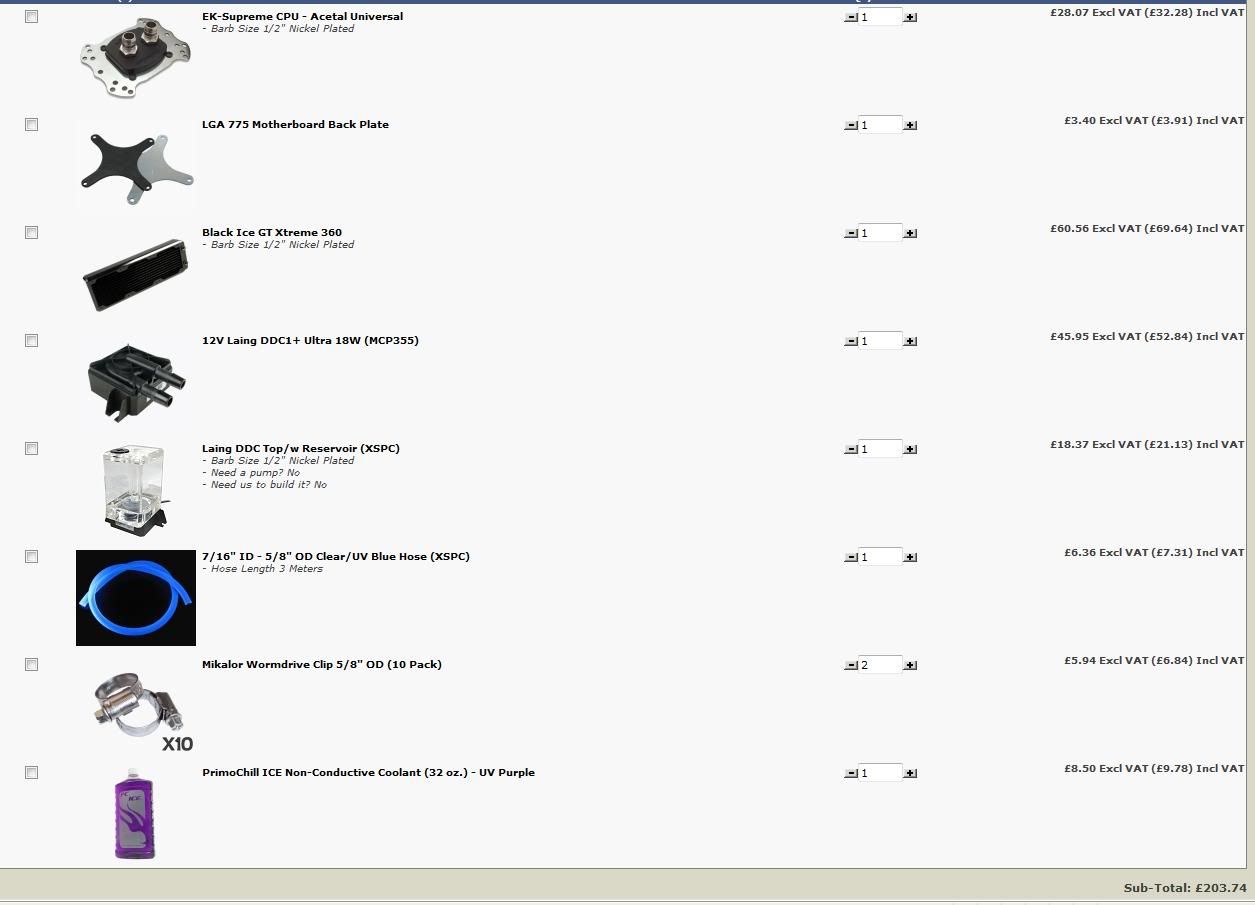Screen dimensions: 1255x905
Task: Decrease quantity of Mikalor Wormdrive Clip
Action: tap(851, 665)
